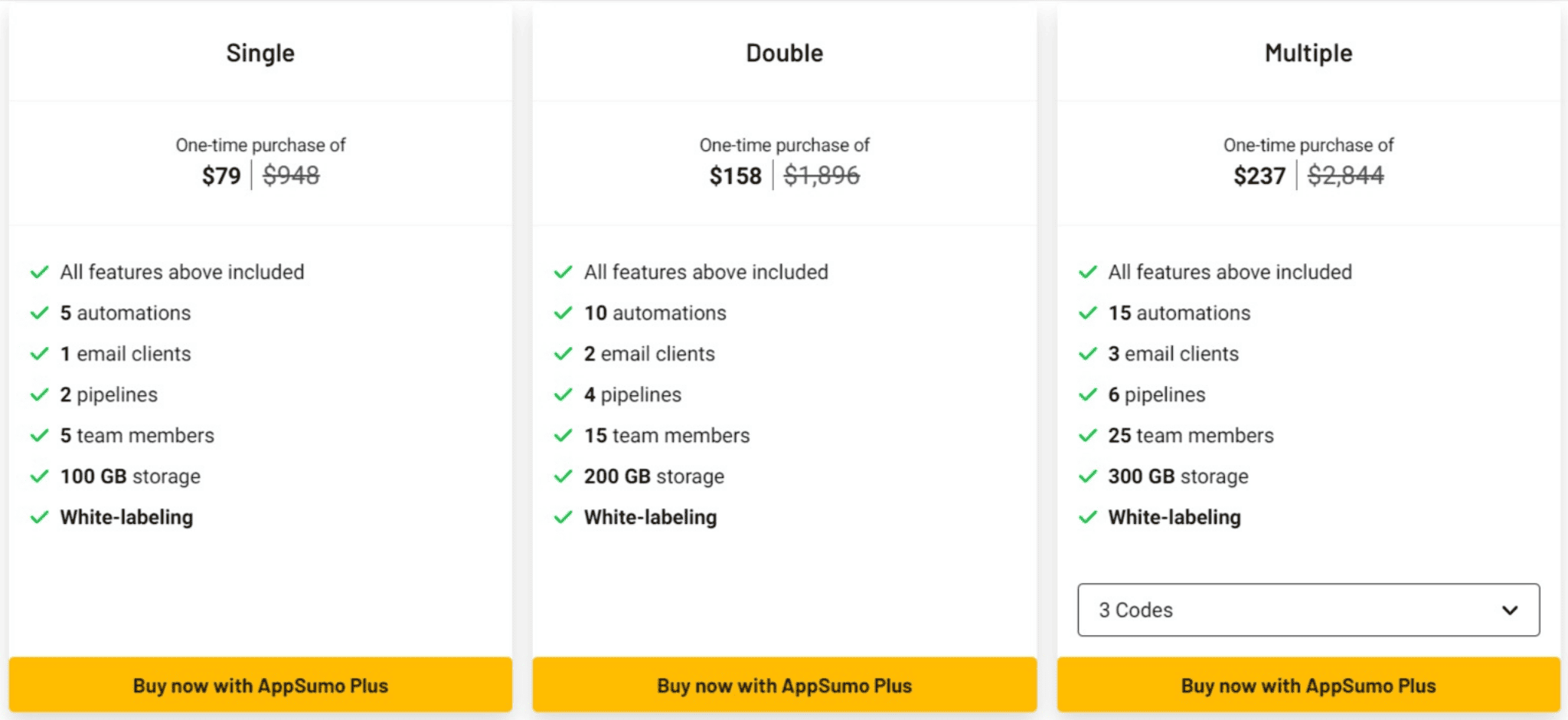Click checkmark next to 300 GB storage

pyautogui.click(x=1088, y=476)
